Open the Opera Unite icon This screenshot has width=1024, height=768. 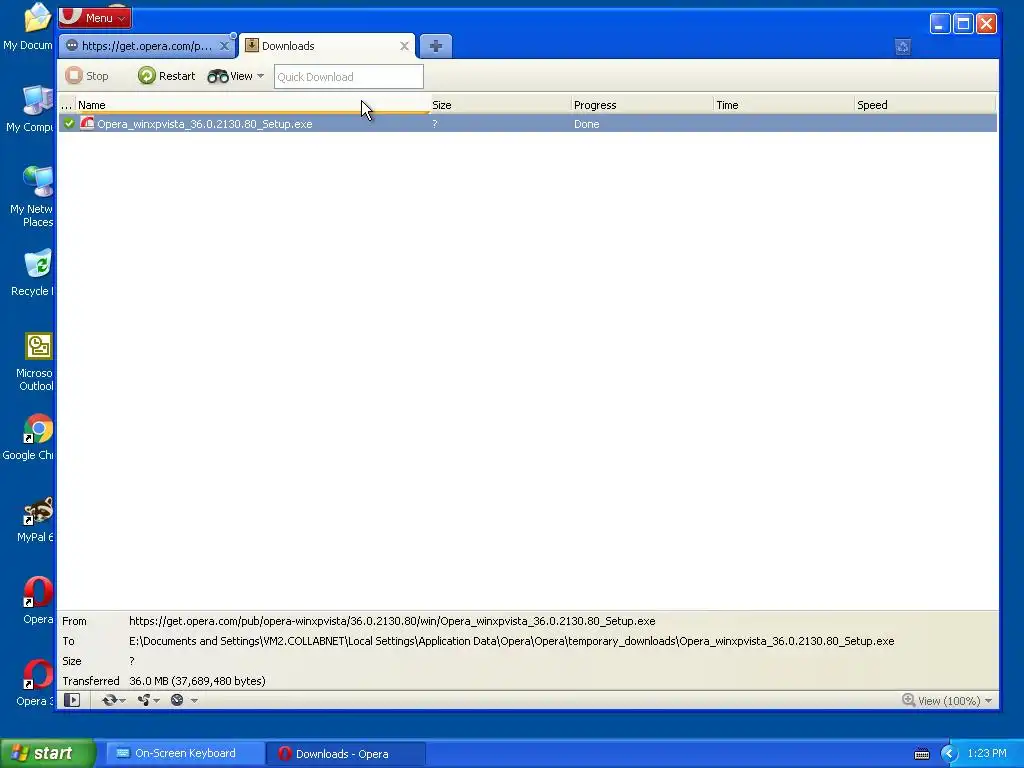144,700
